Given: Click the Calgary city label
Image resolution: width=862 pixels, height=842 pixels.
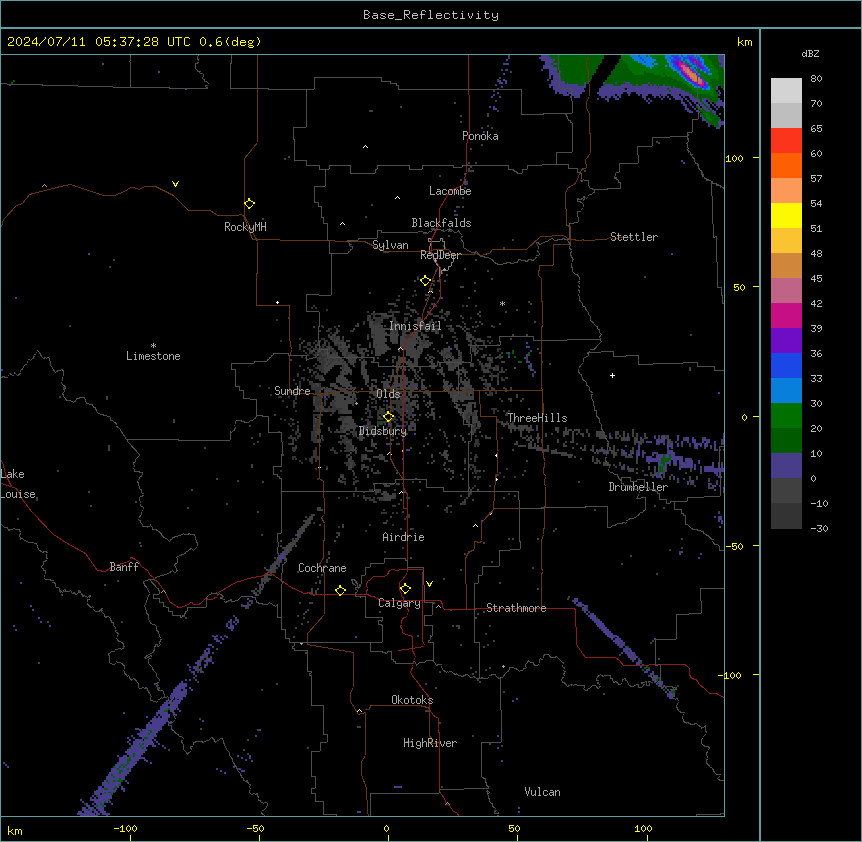Looking at the screenshot, I should (x=400, y=603).
